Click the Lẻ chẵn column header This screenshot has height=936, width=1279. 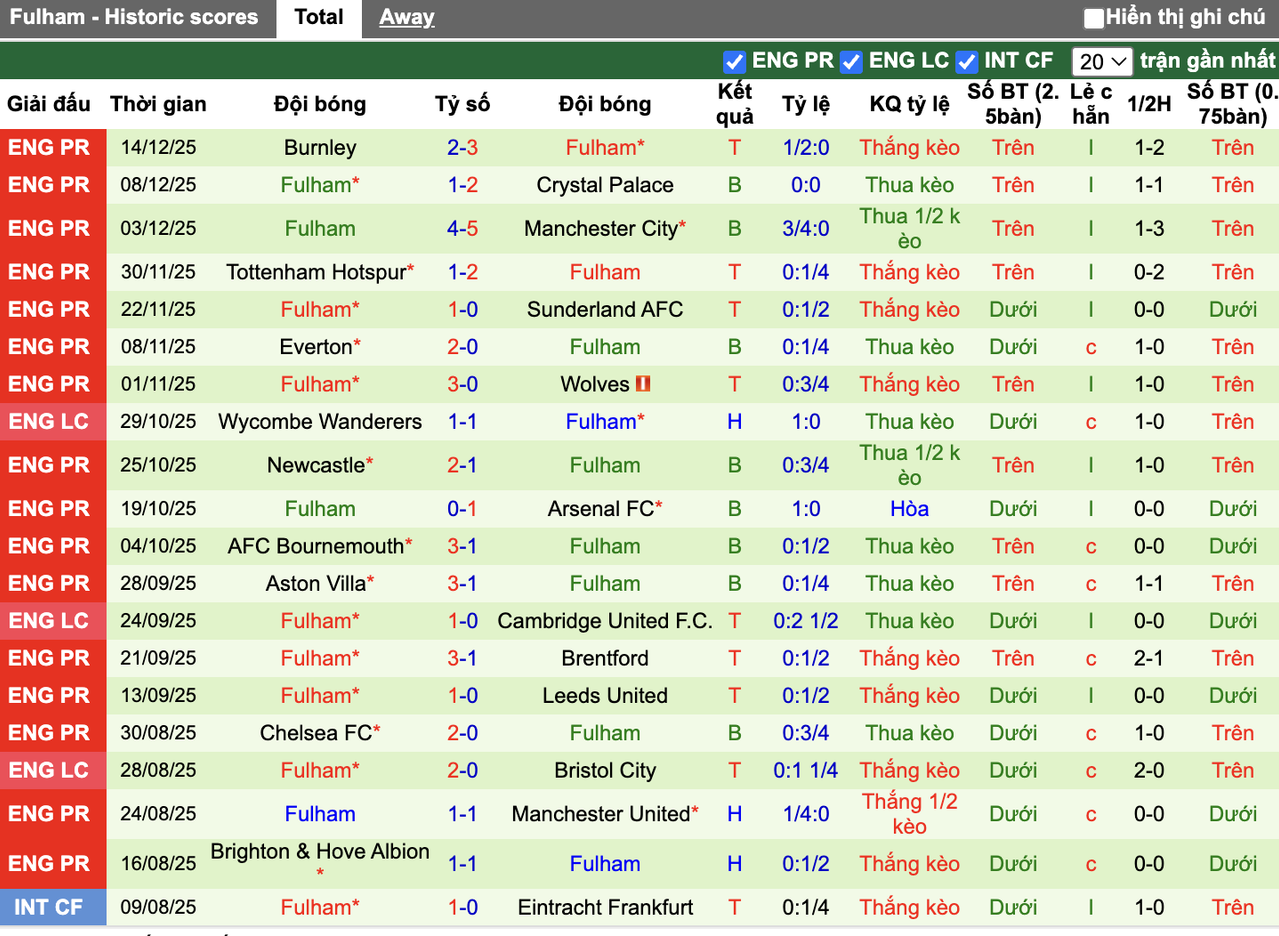click(1090, 104)
